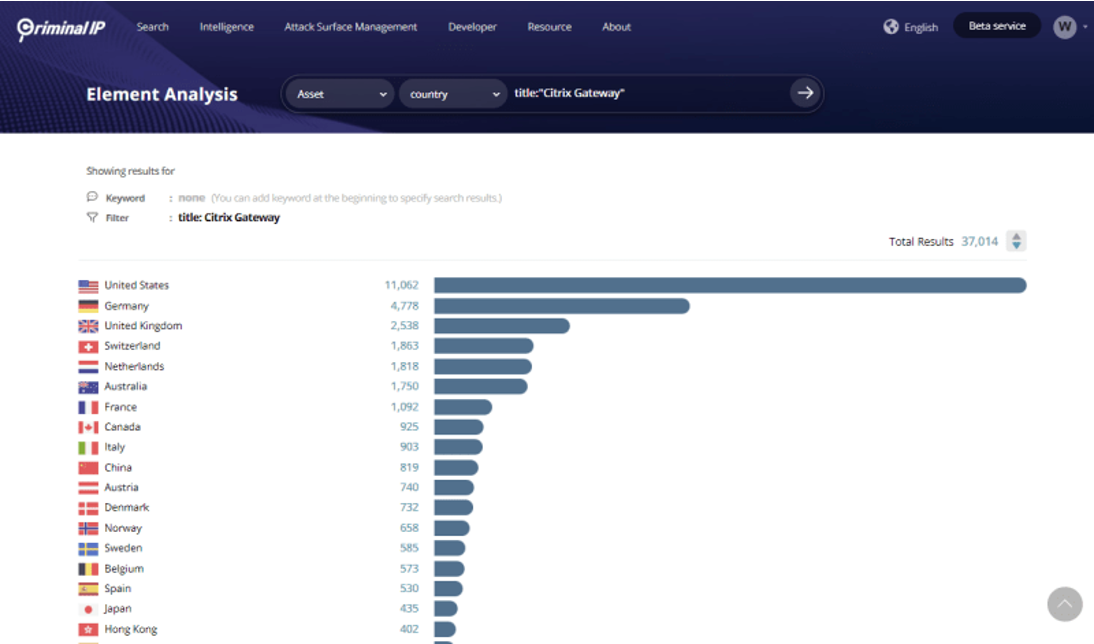Click the United Kingdom country label
The height and width of the screenshot is (644, 1094).
[x=143, y=326]
